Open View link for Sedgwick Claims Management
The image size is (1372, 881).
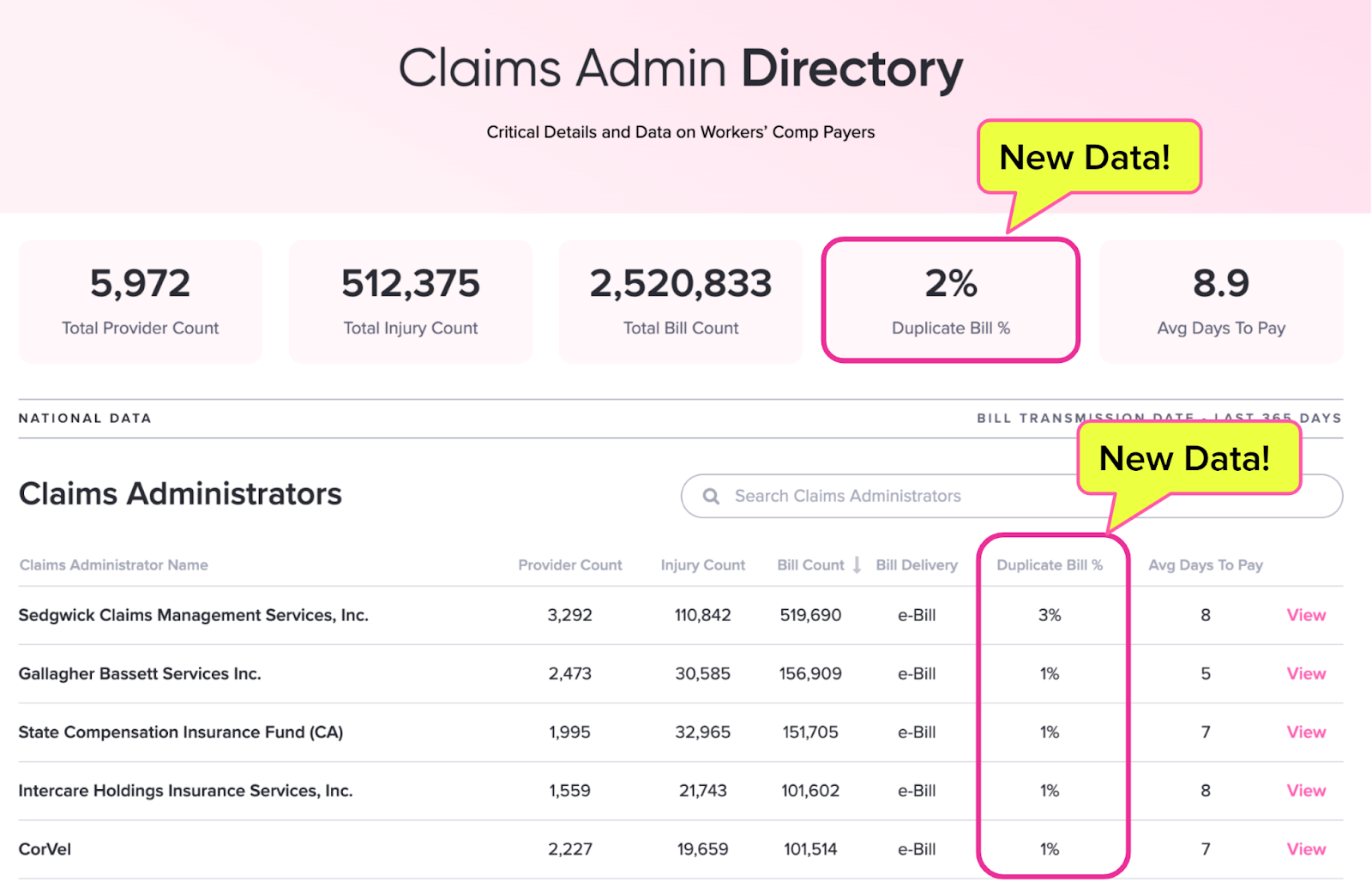point(1305,615)
